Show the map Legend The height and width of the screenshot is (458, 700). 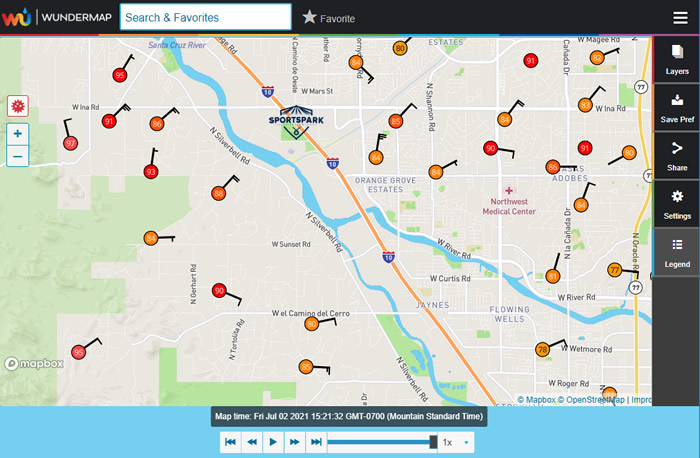677,252
